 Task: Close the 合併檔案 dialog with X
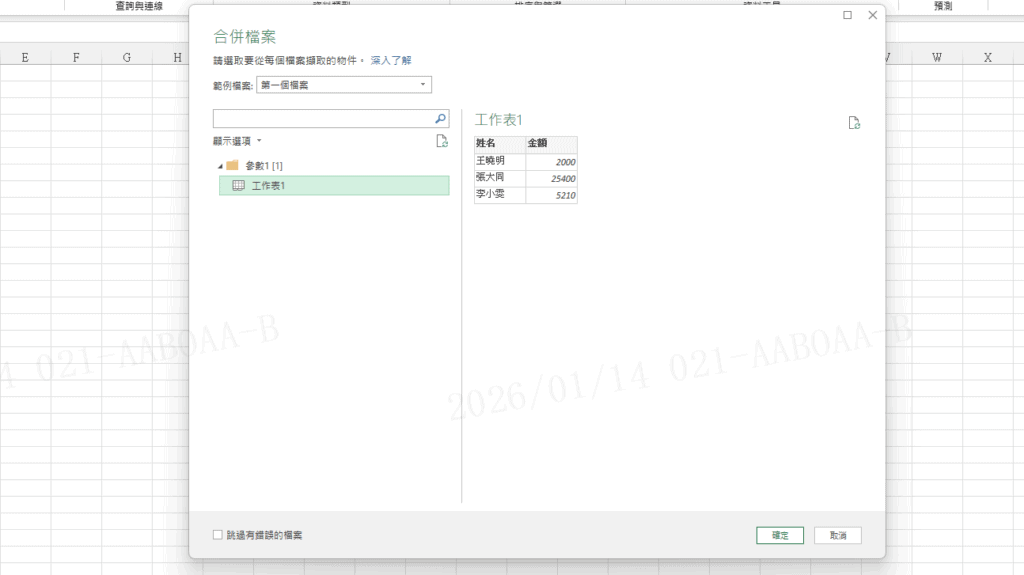[x=872, y=15]
